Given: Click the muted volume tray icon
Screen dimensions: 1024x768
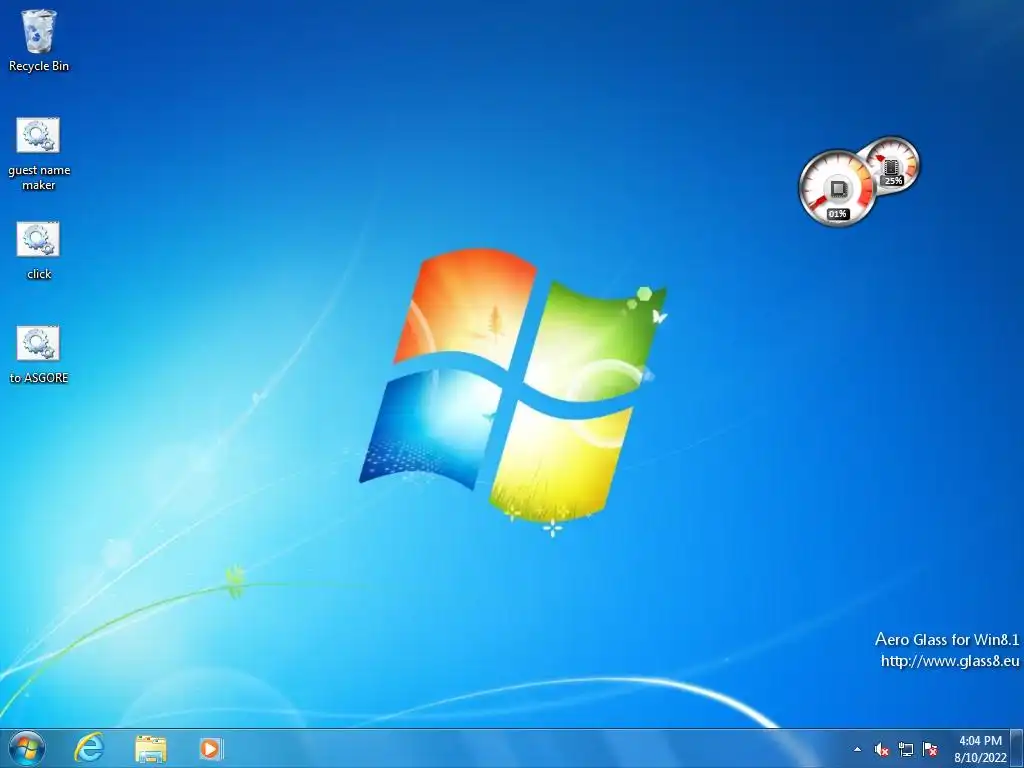Looking at the screenshot, I should tap(882, 749).
